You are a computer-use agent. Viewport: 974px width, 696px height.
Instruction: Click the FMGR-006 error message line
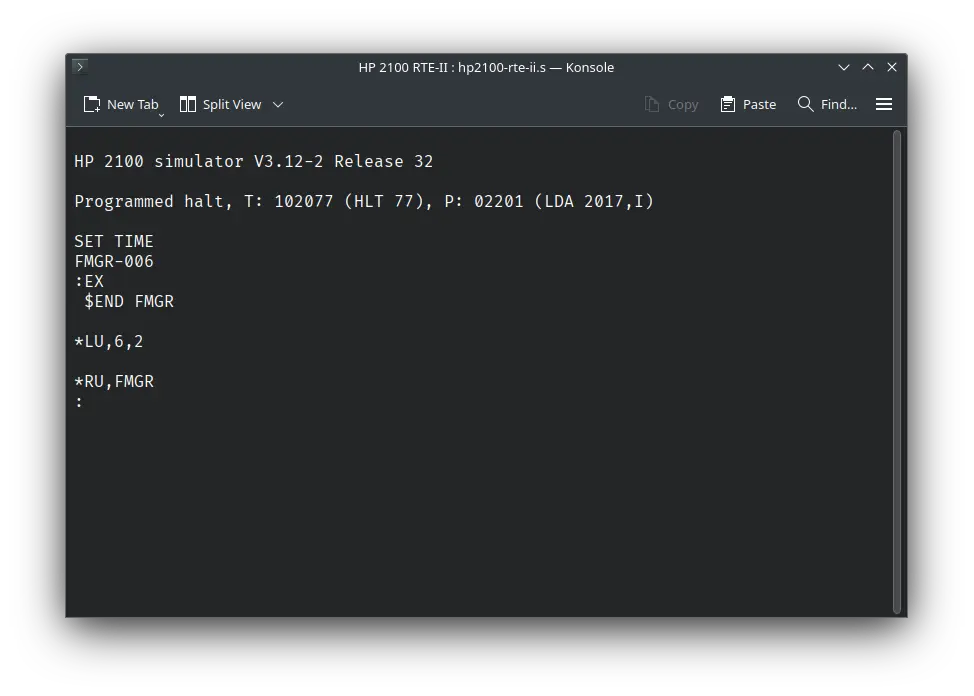tap(113, 261)
